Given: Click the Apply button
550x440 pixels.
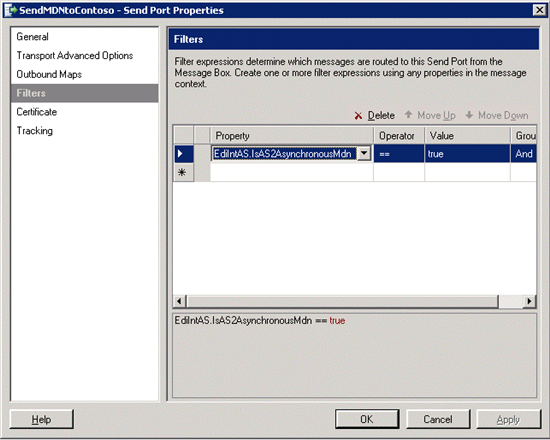Looking at the screenshot, I should (x=508, y=419).
